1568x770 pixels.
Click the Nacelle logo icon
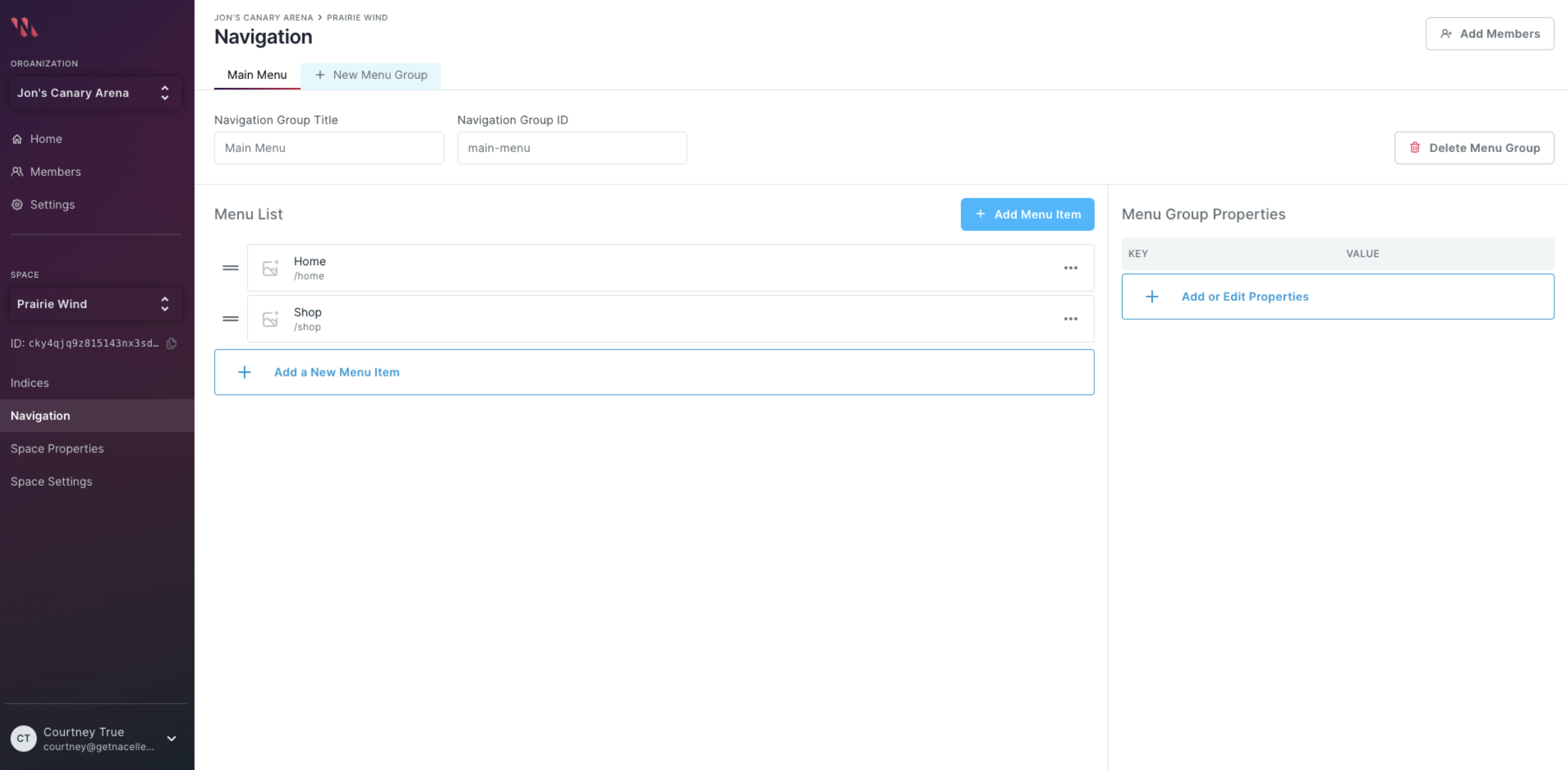[24, 27]
